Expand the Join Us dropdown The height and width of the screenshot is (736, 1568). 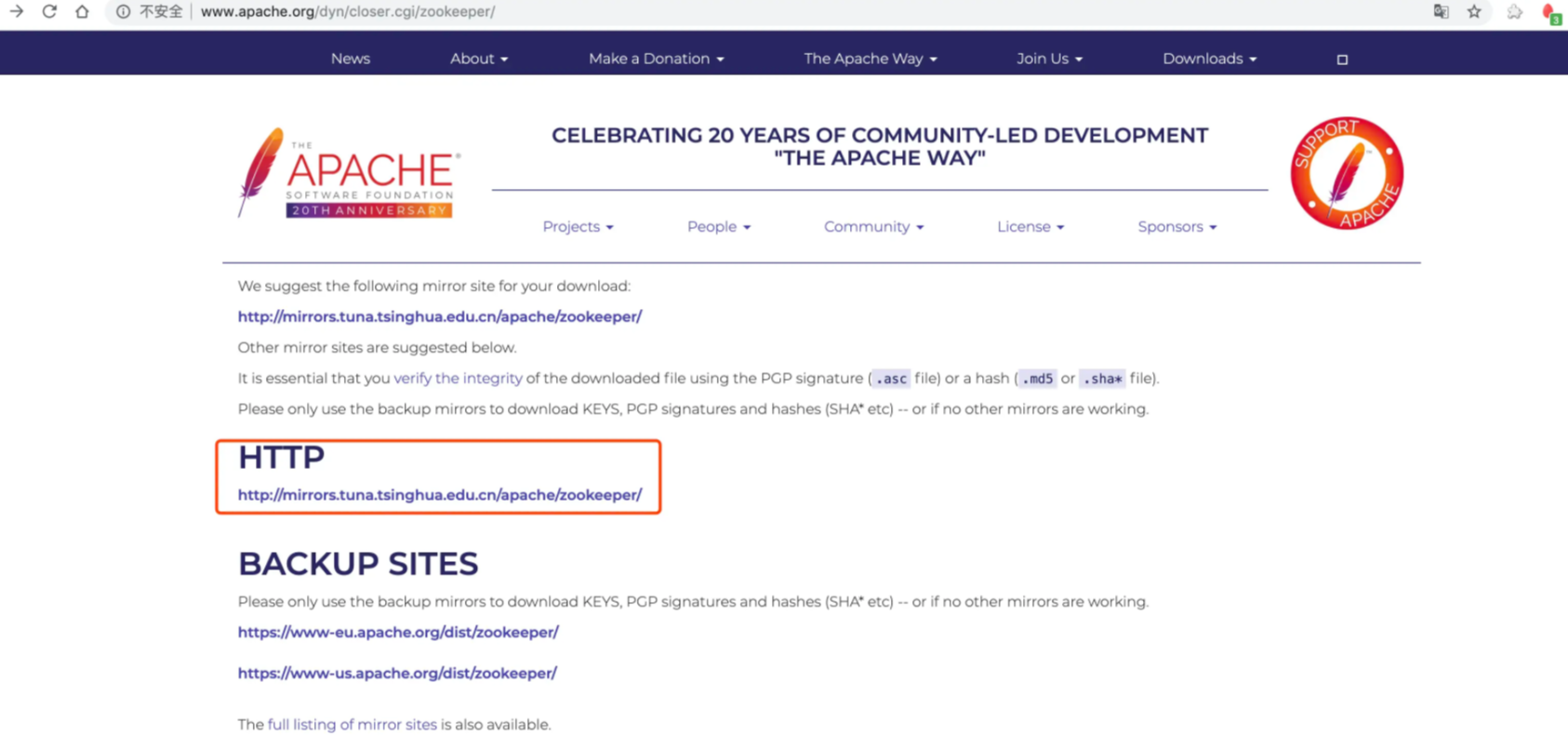click(1049, 59)
